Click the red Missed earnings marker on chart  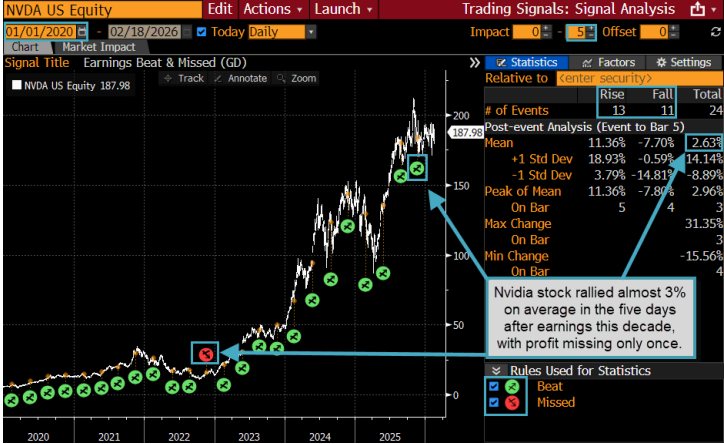205,353
